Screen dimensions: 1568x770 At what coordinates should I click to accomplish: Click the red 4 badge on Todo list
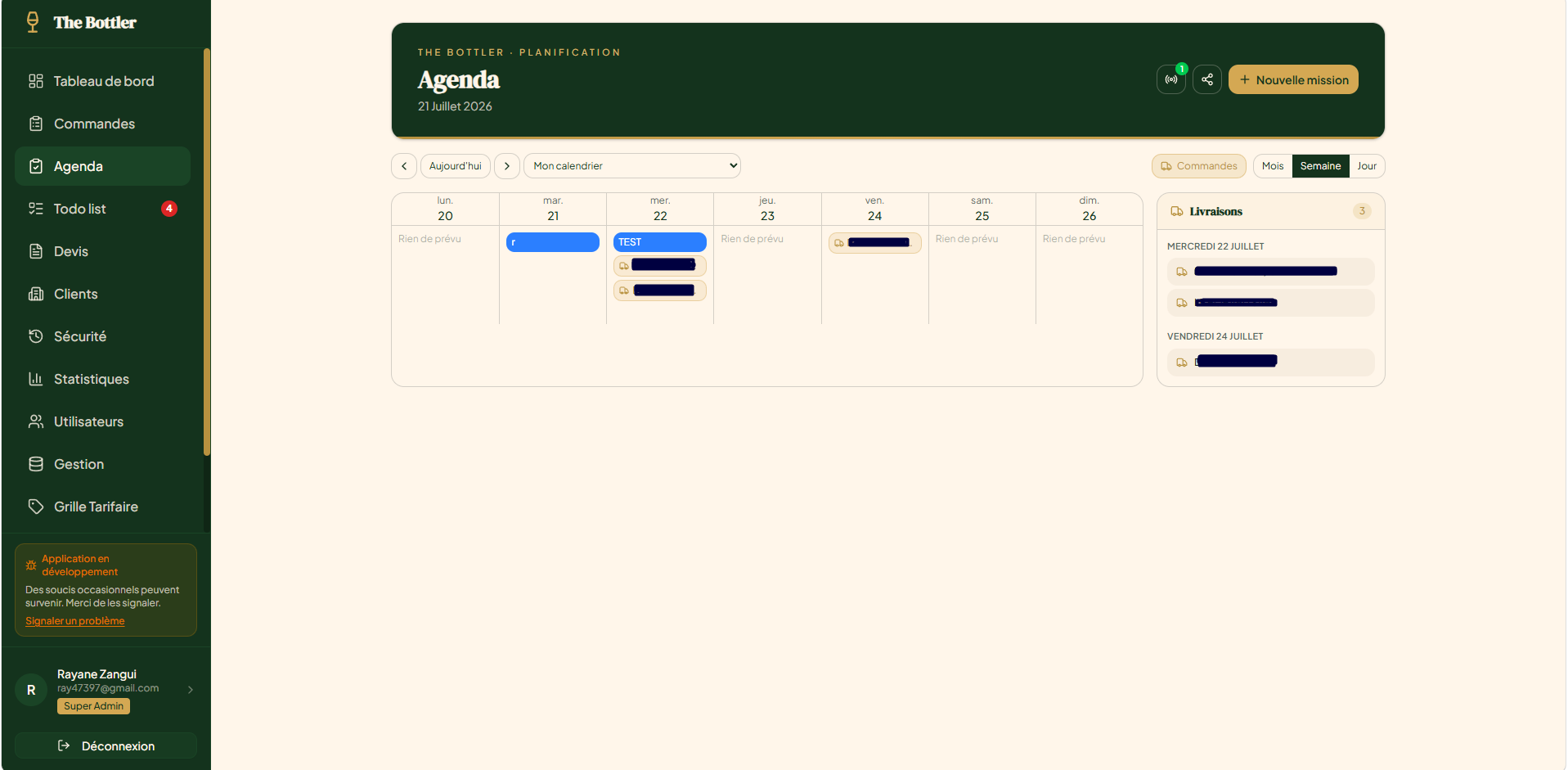pos(169,209)
